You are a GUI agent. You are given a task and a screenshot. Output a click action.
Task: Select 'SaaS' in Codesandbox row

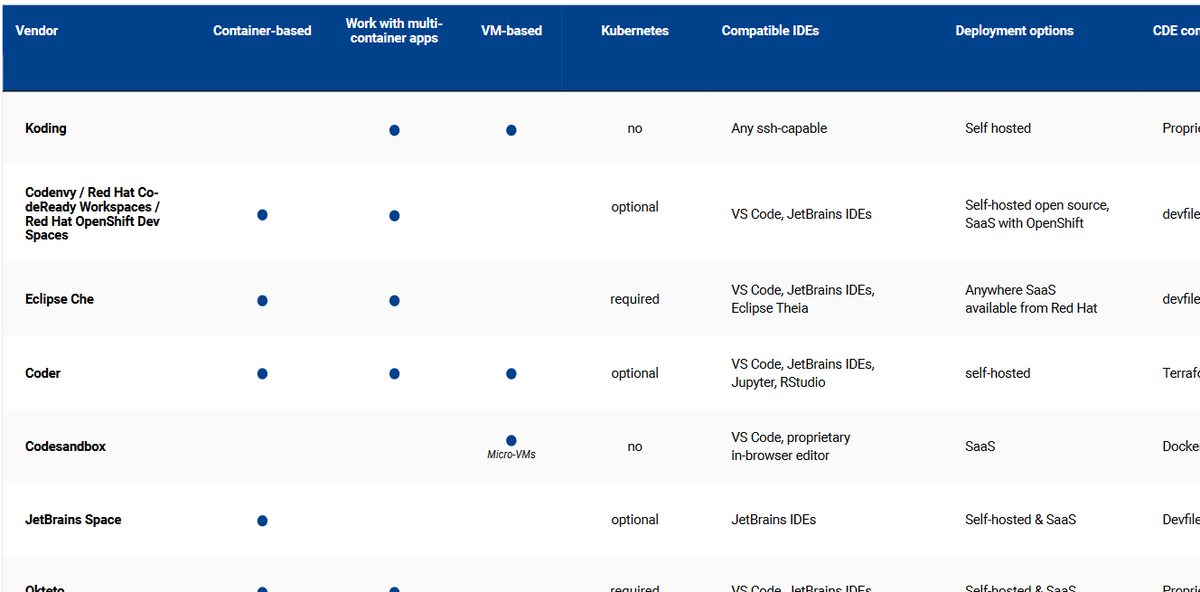point(980,446)
